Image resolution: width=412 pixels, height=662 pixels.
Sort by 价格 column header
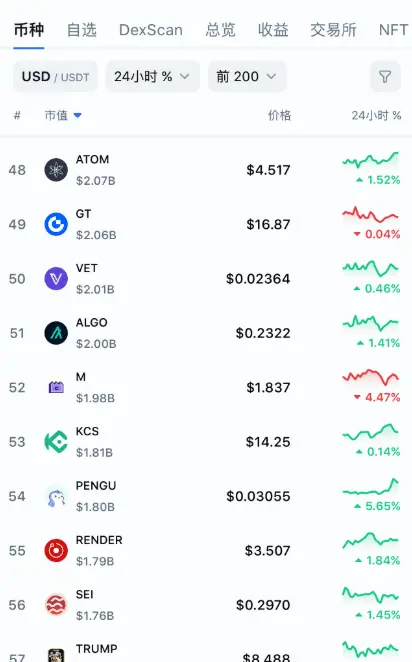pos(279,115)
